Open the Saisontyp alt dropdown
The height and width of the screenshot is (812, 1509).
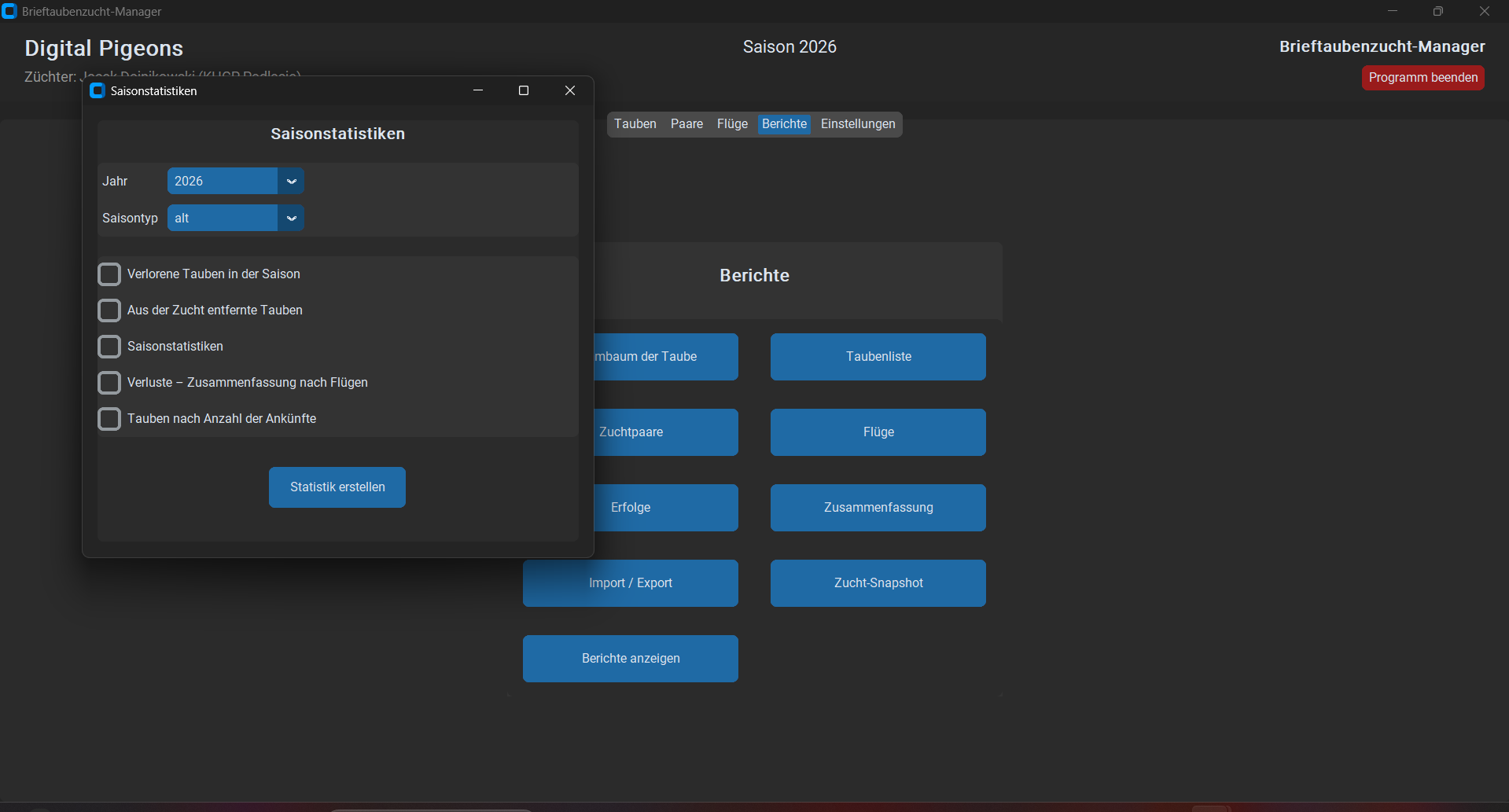[235, 218]
